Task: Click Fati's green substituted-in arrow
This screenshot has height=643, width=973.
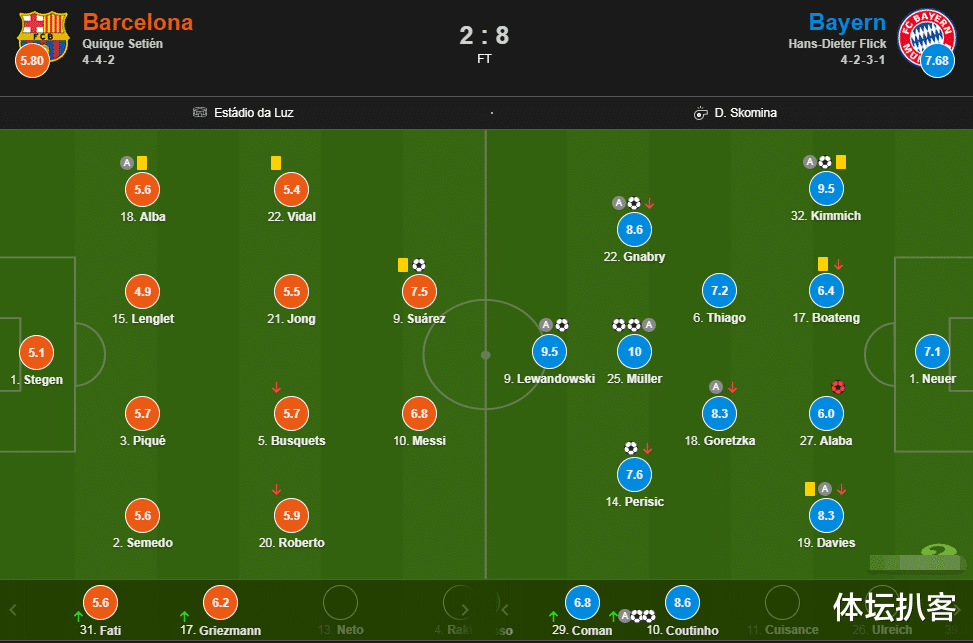Action: pos(79,616)
